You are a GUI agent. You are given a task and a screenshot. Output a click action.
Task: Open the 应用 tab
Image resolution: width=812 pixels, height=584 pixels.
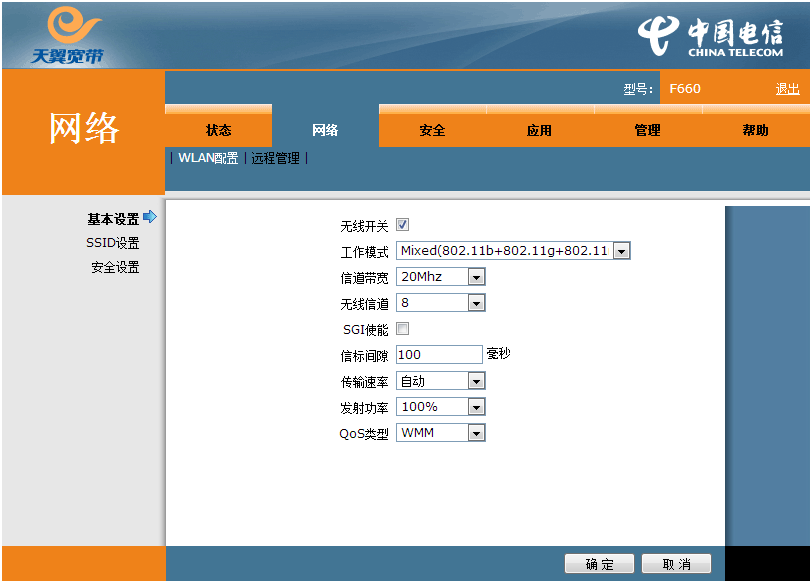(x=539, y=130)
